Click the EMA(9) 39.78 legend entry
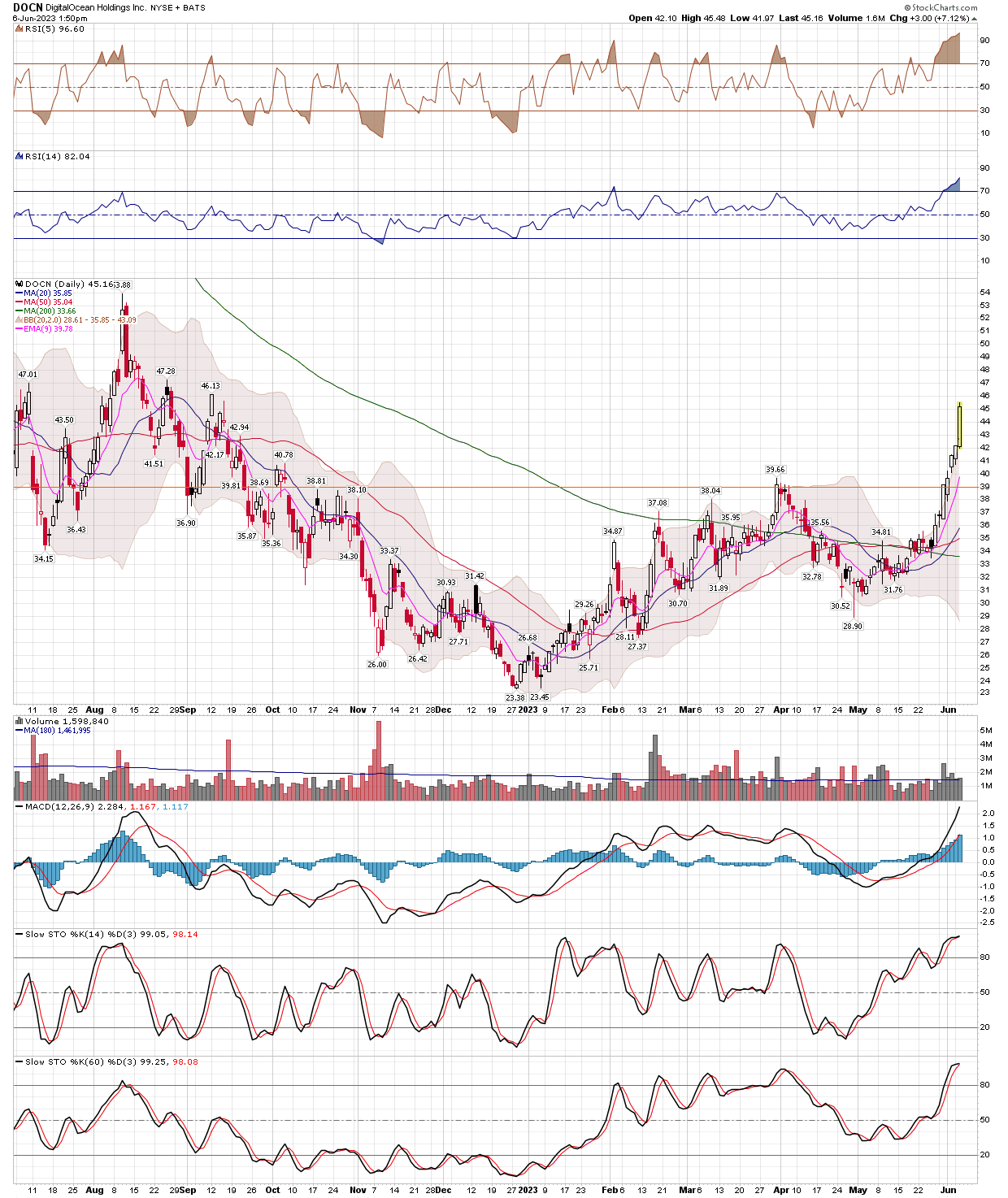Image resolution: width=1008 pixels, height=1198 pixels. point(49,329)
